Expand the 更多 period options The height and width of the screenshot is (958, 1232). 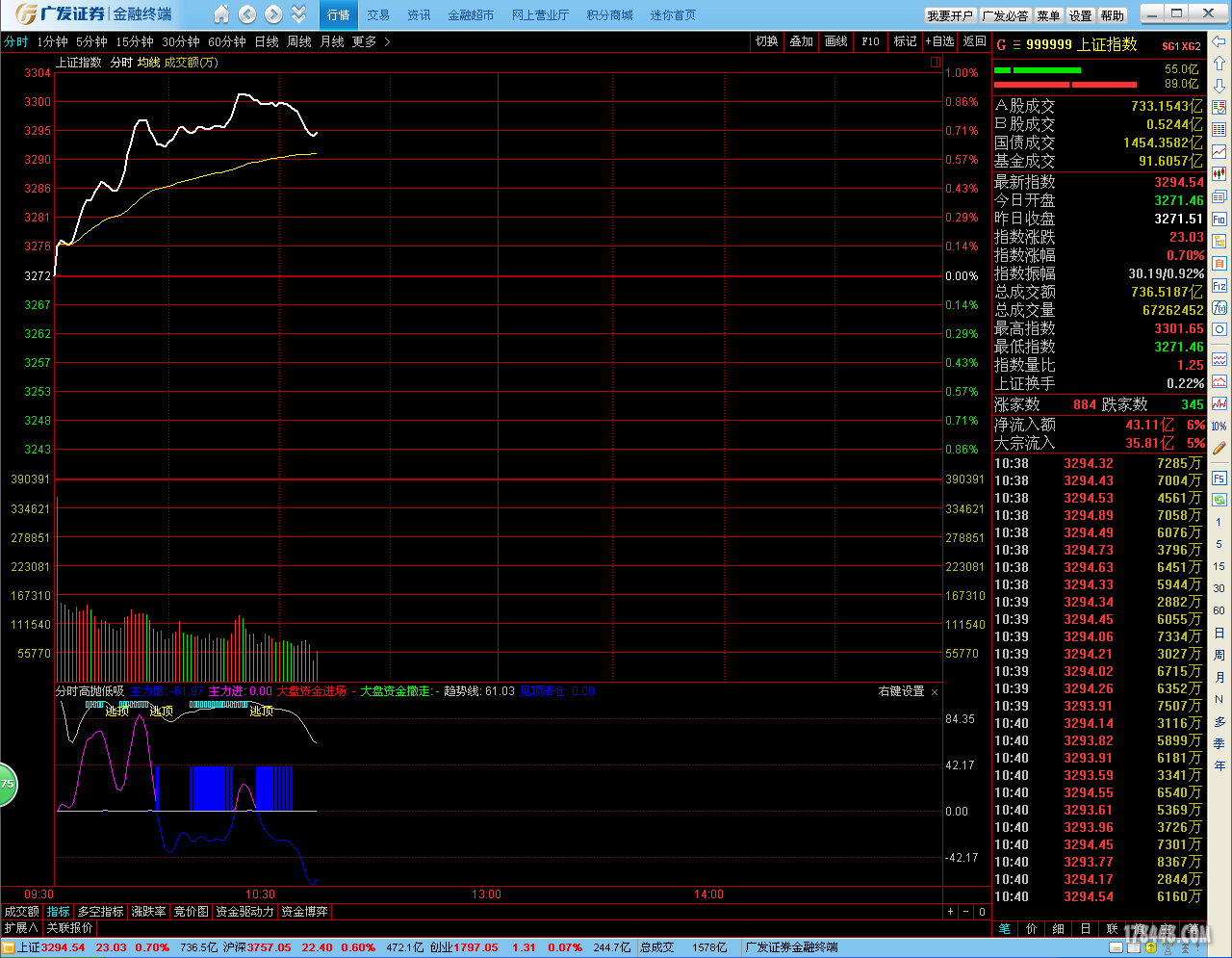tap(371, 41)
